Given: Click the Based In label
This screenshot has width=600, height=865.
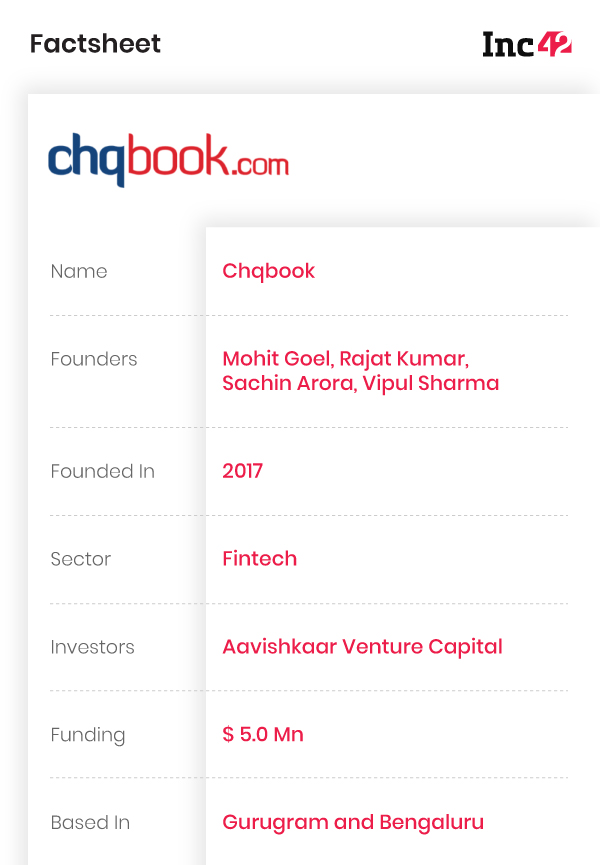Looking at the screenshot, I should [x=90, y=823].
